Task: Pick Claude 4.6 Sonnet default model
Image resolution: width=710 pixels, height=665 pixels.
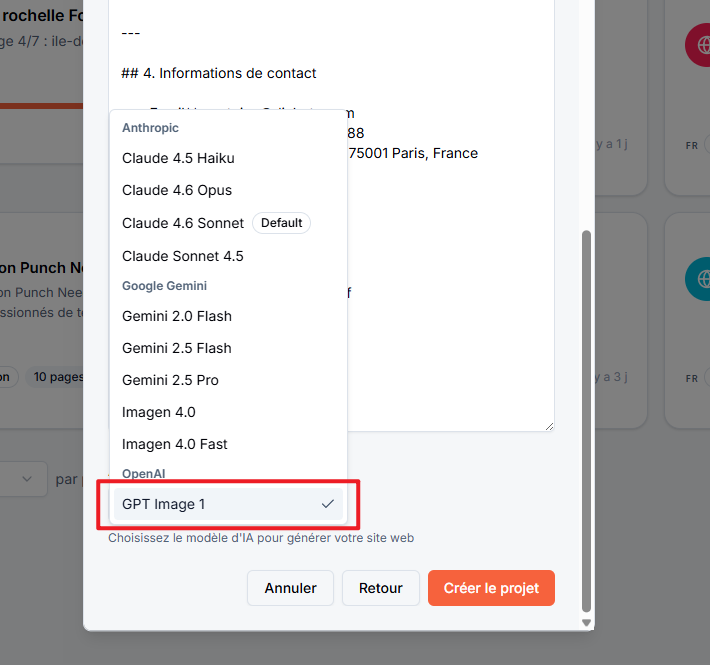Action: pos(228,223)
